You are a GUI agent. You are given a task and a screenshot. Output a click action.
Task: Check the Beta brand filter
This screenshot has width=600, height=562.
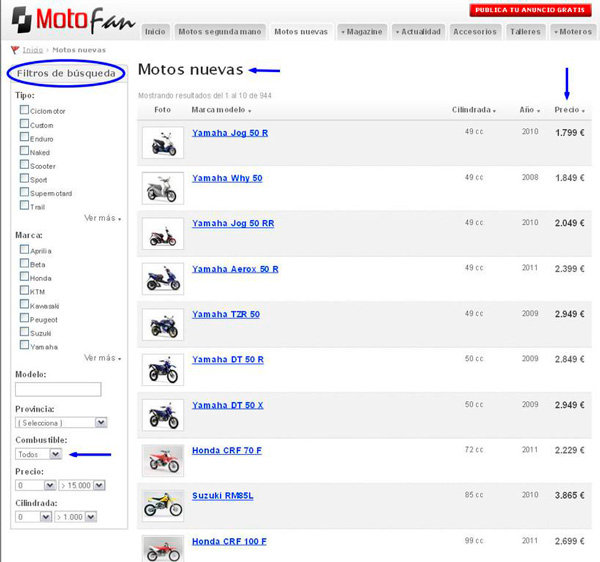pyautogui.click(x=24, y=263)
